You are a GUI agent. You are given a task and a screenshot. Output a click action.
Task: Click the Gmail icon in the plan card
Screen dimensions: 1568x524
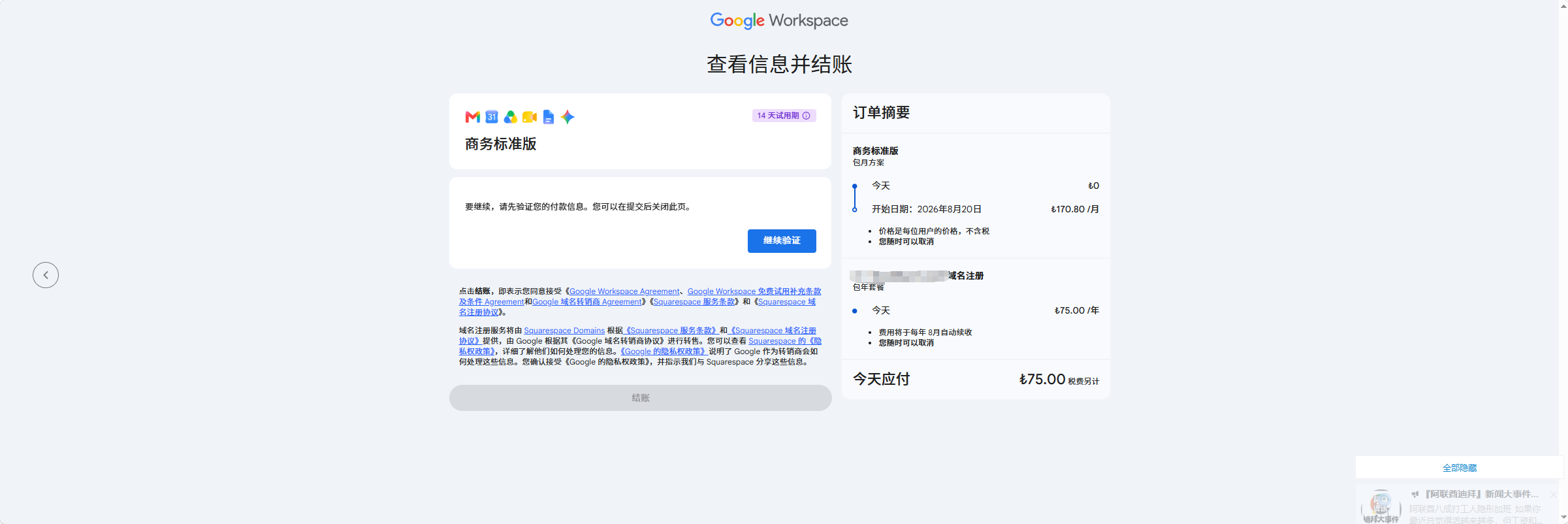[x=473, y=117]
